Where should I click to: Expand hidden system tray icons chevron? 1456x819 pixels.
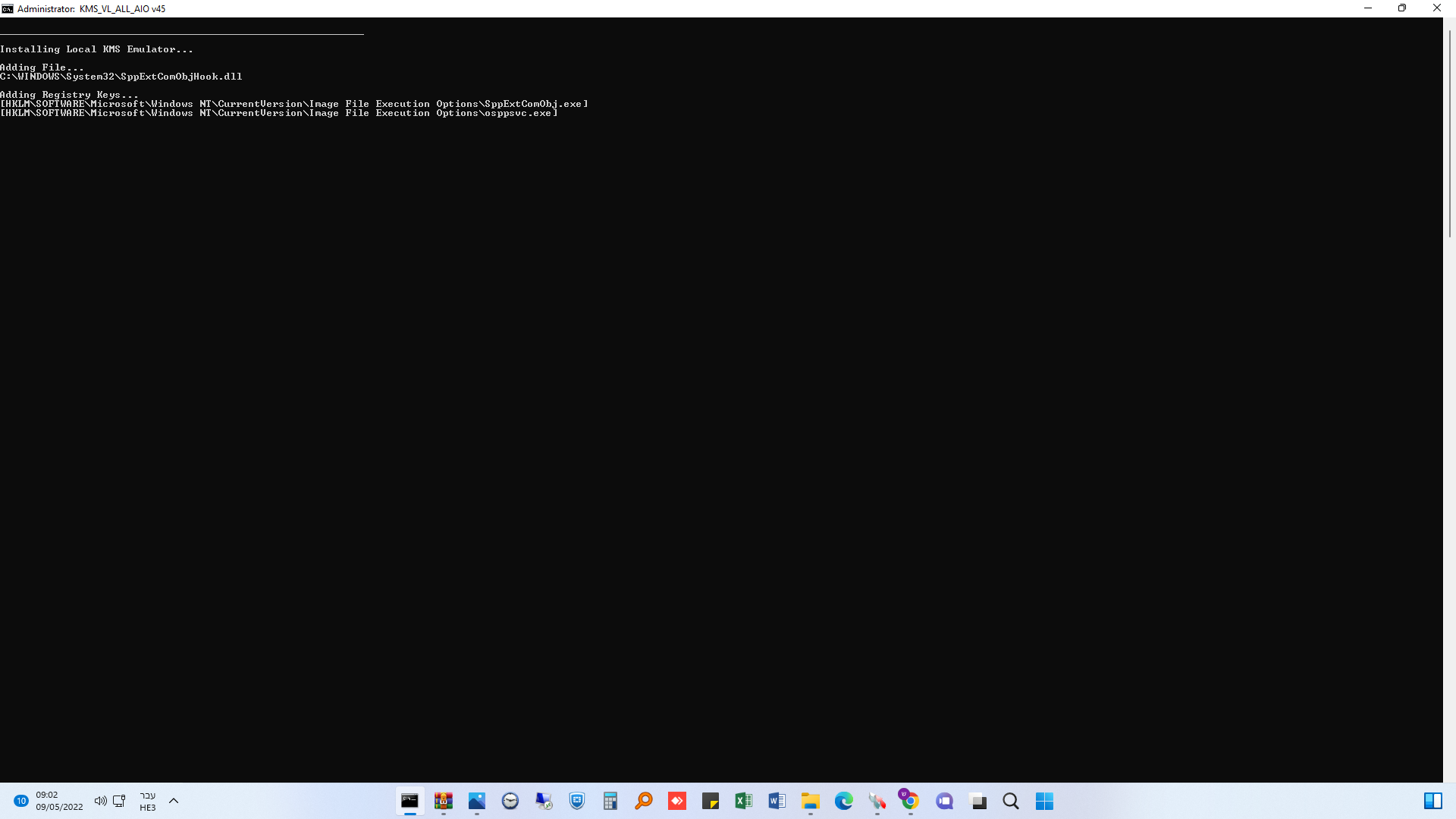coord(174,801)
